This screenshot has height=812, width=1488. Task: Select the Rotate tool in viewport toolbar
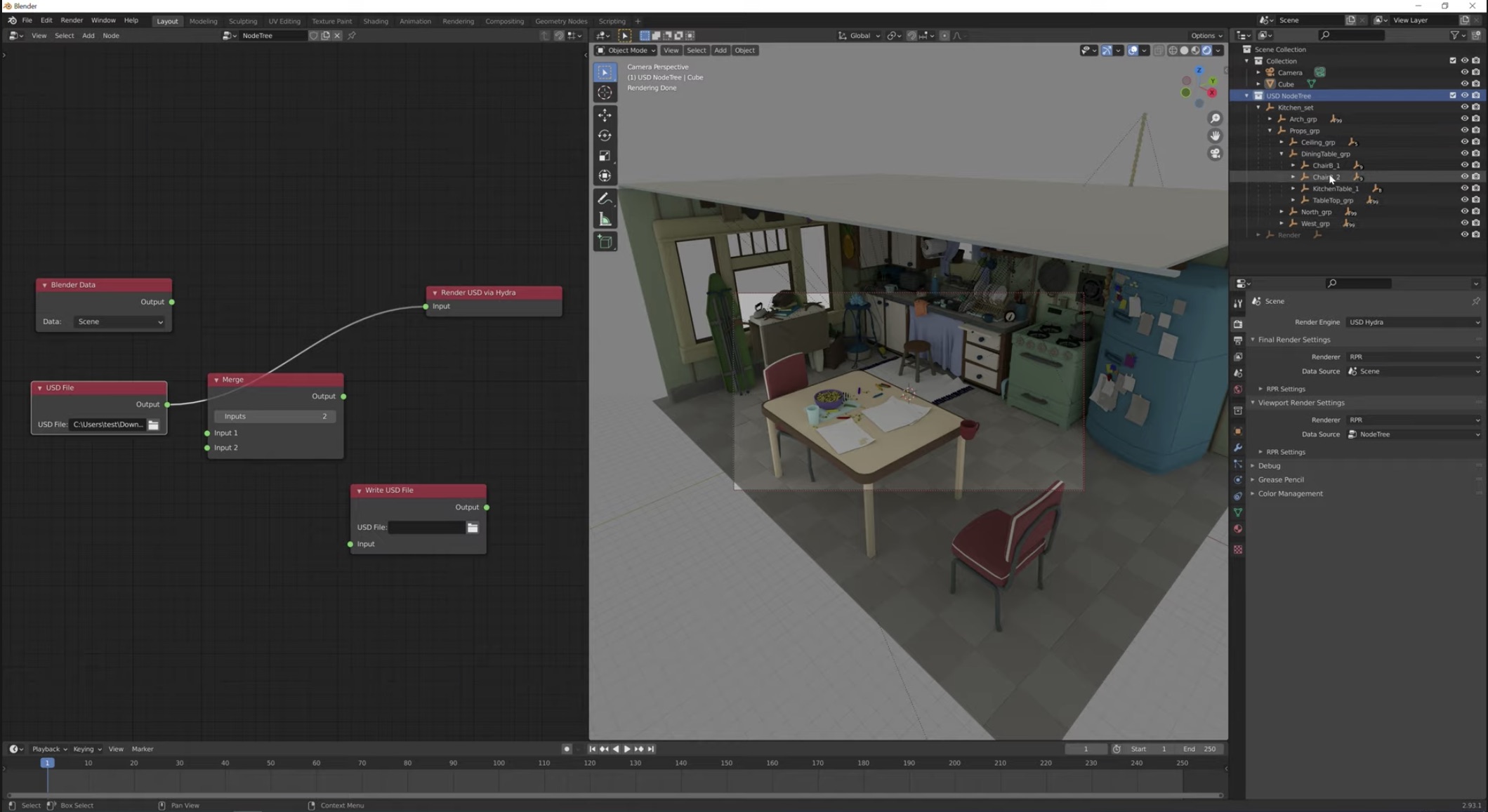click(x=605, y=135)
